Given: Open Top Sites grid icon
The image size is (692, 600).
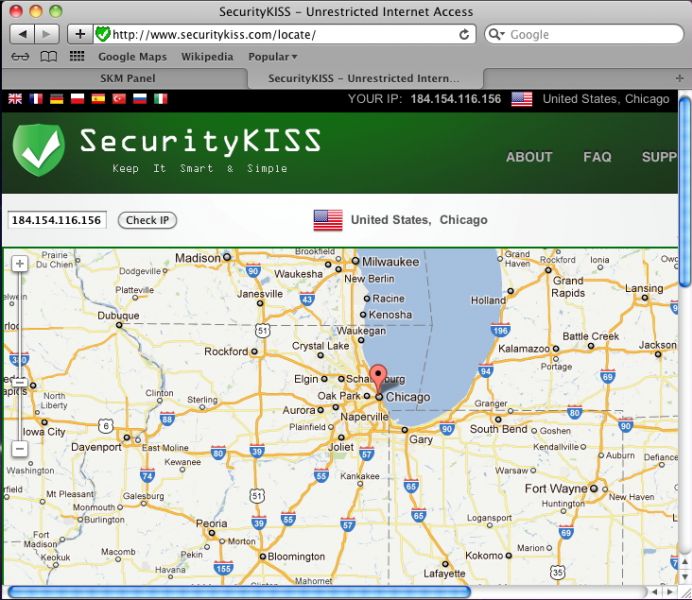Looking at the screenshot, I should tap(77, 56).
